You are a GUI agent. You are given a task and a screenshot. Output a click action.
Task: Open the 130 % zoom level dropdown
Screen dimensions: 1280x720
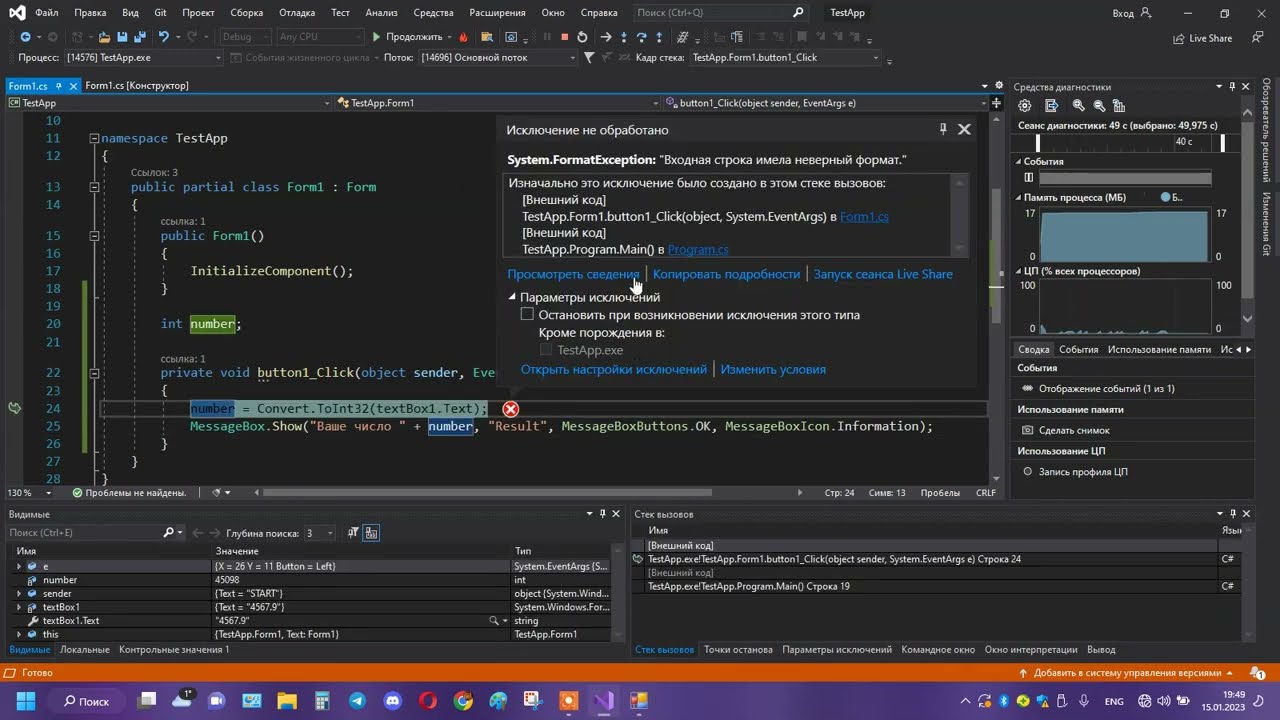click(29, 493)
